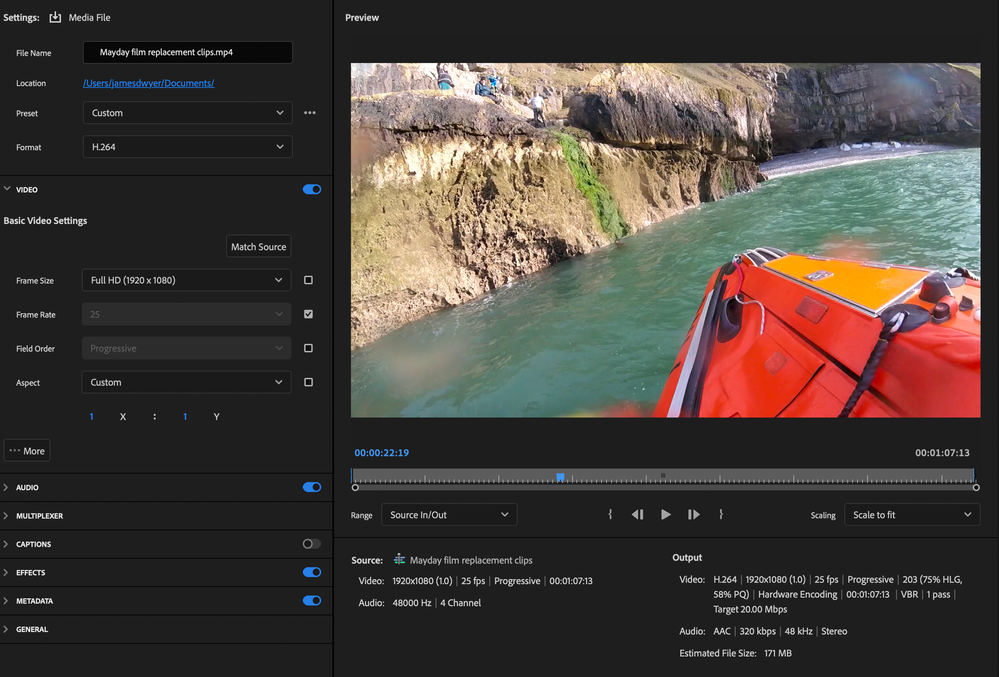Screen dimensions: 999x677
Task: Open the Format H.264 dropdown
Action: pyautogui.click(x=187, y=147)
